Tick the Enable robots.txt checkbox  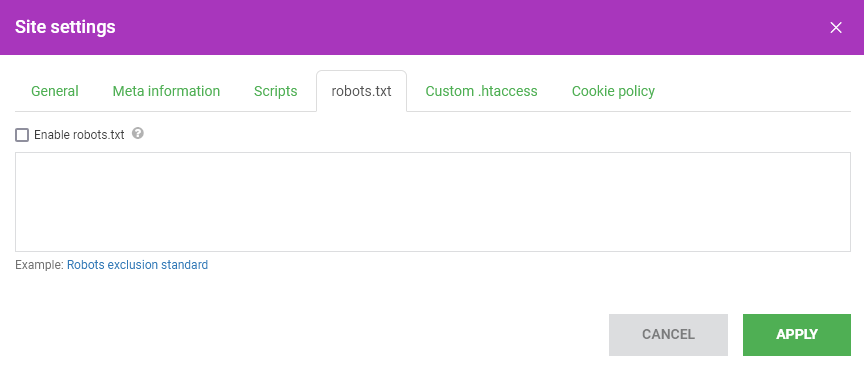pyautogui.click(x=22, y=135)
